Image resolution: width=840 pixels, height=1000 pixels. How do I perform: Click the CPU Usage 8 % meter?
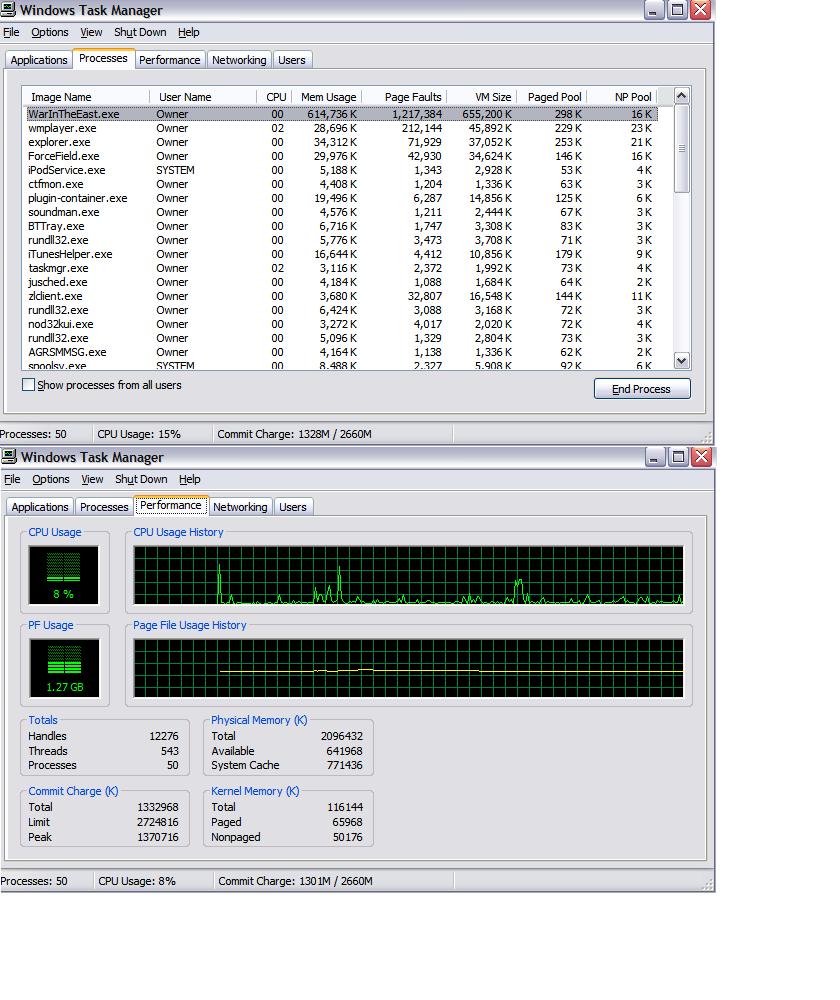[64, 575]
